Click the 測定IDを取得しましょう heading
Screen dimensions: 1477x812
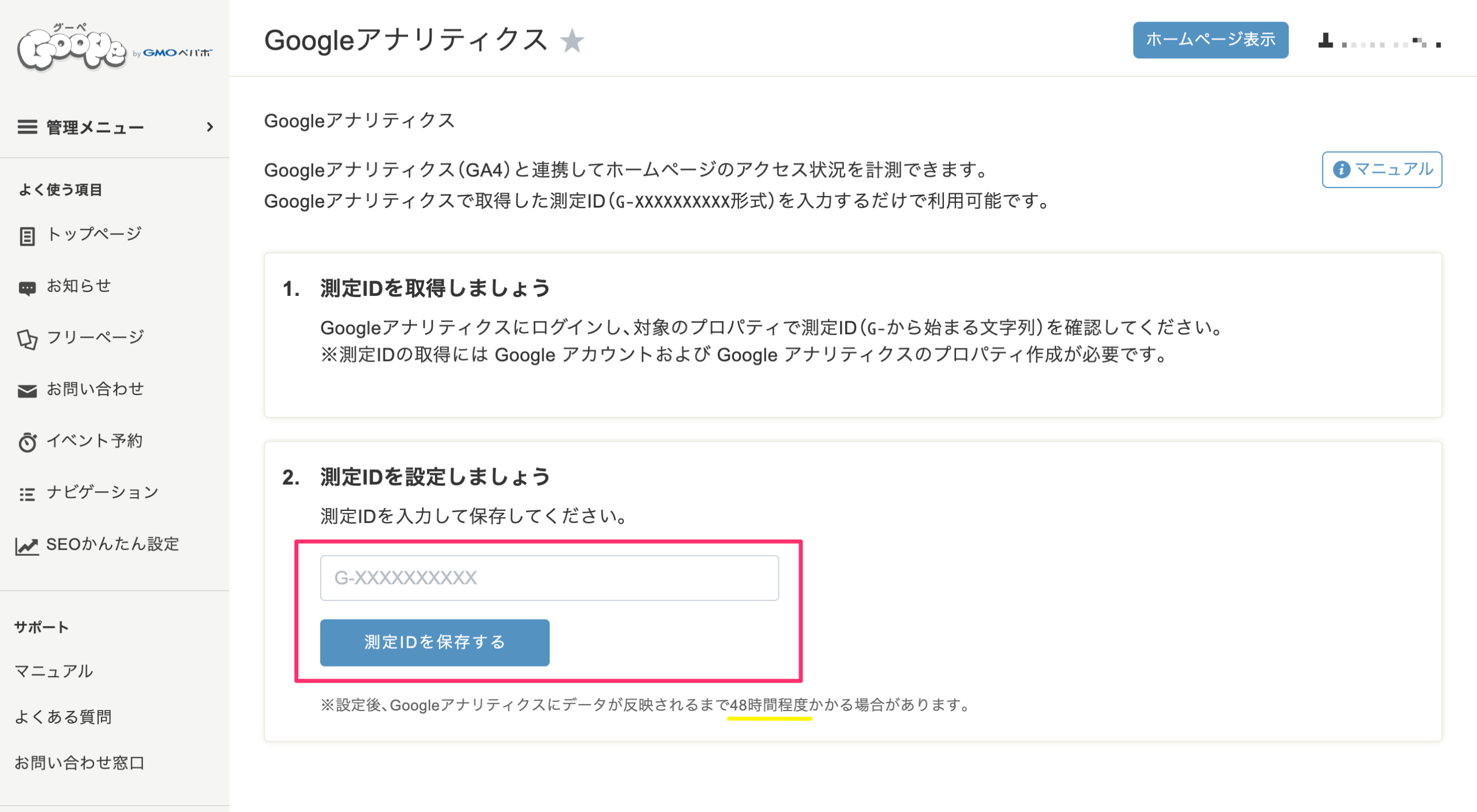[x=435, y=288]
